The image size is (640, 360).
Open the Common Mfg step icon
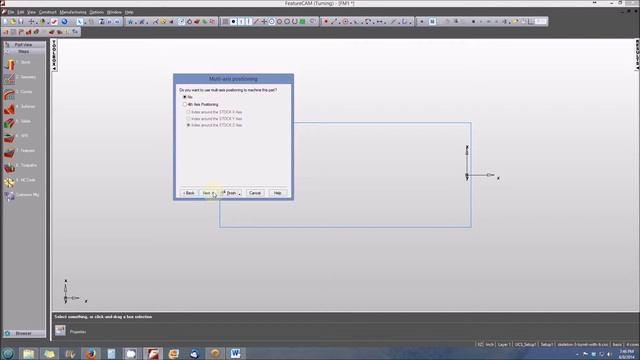click(9, 196)
